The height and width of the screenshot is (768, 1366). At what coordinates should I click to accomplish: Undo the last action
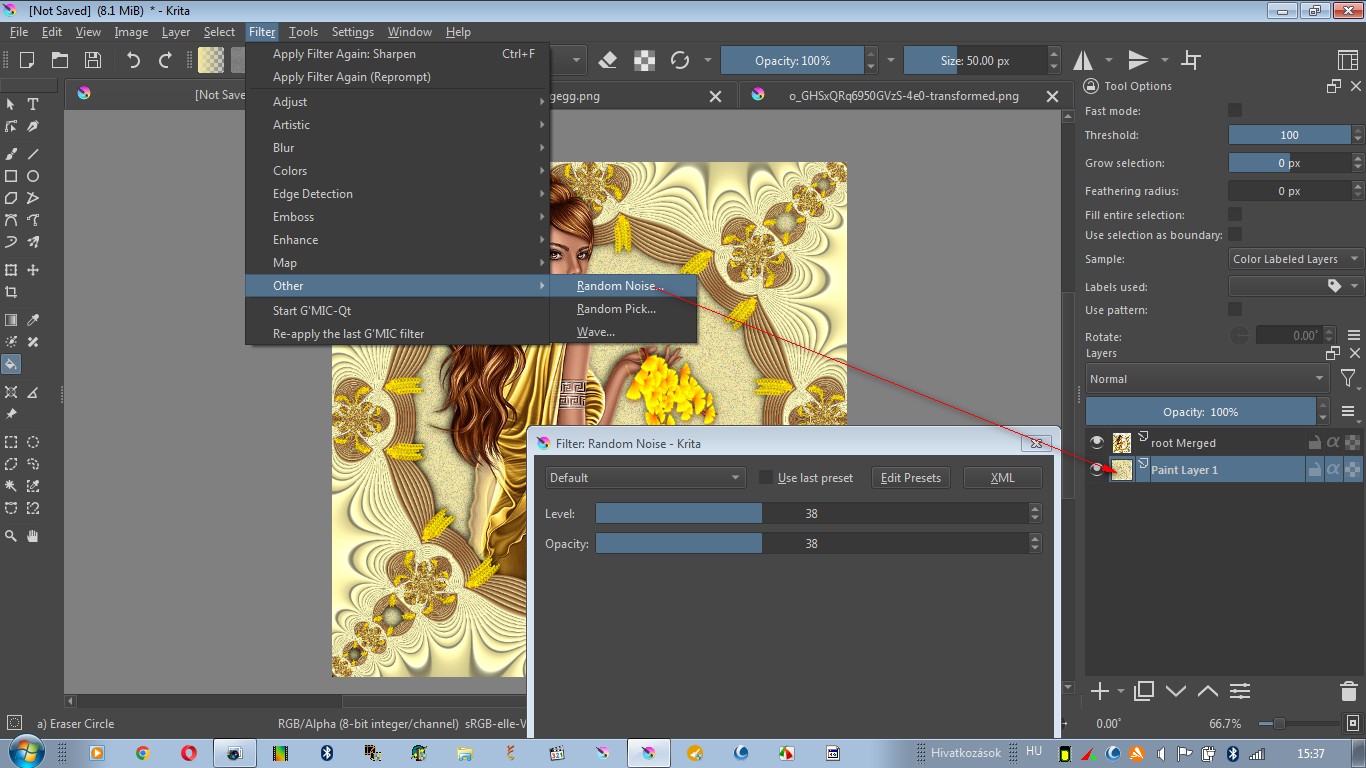click(x=133, y=60)
